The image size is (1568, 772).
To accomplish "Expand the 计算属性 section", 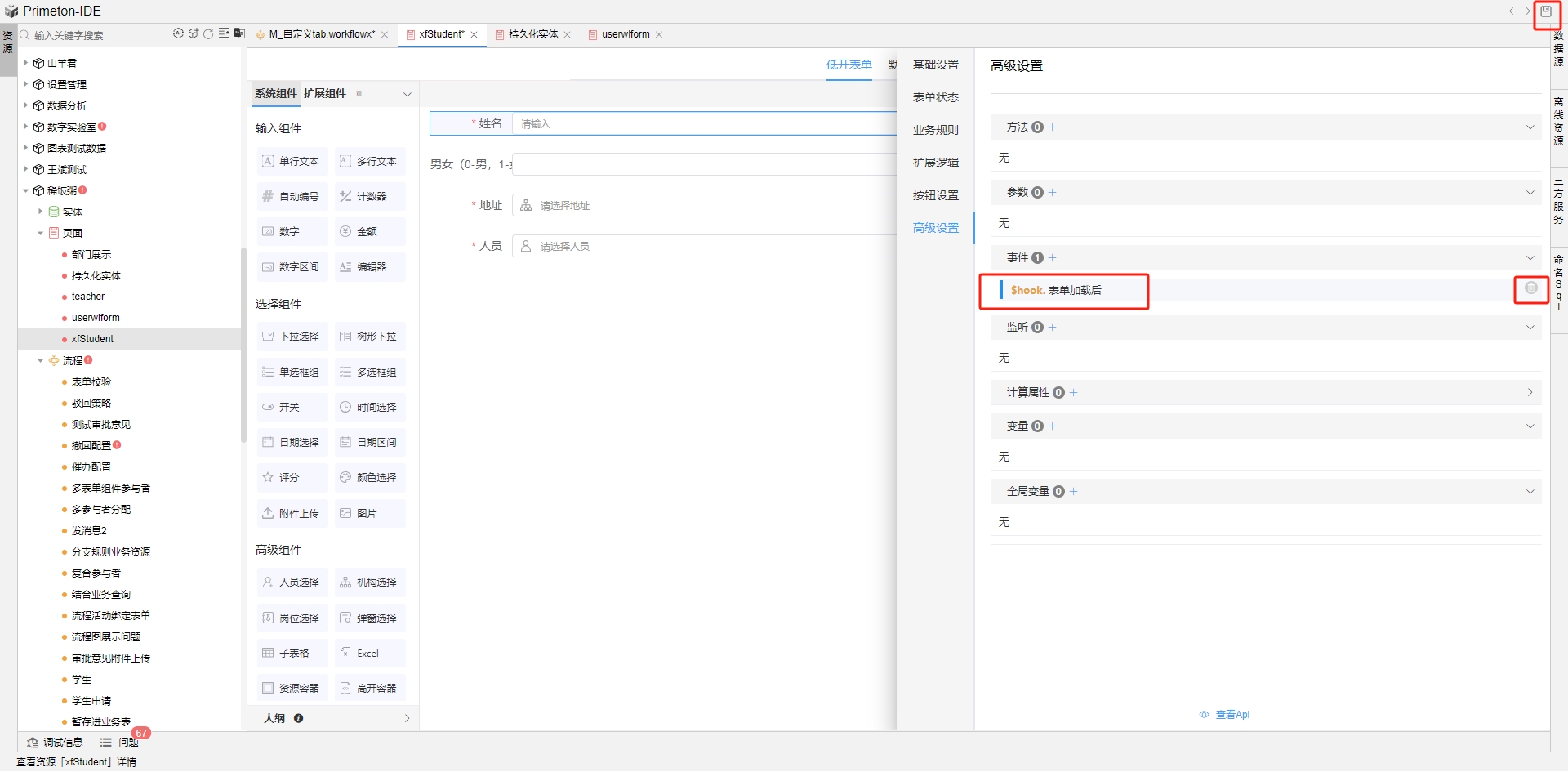I will (1529, 392).
